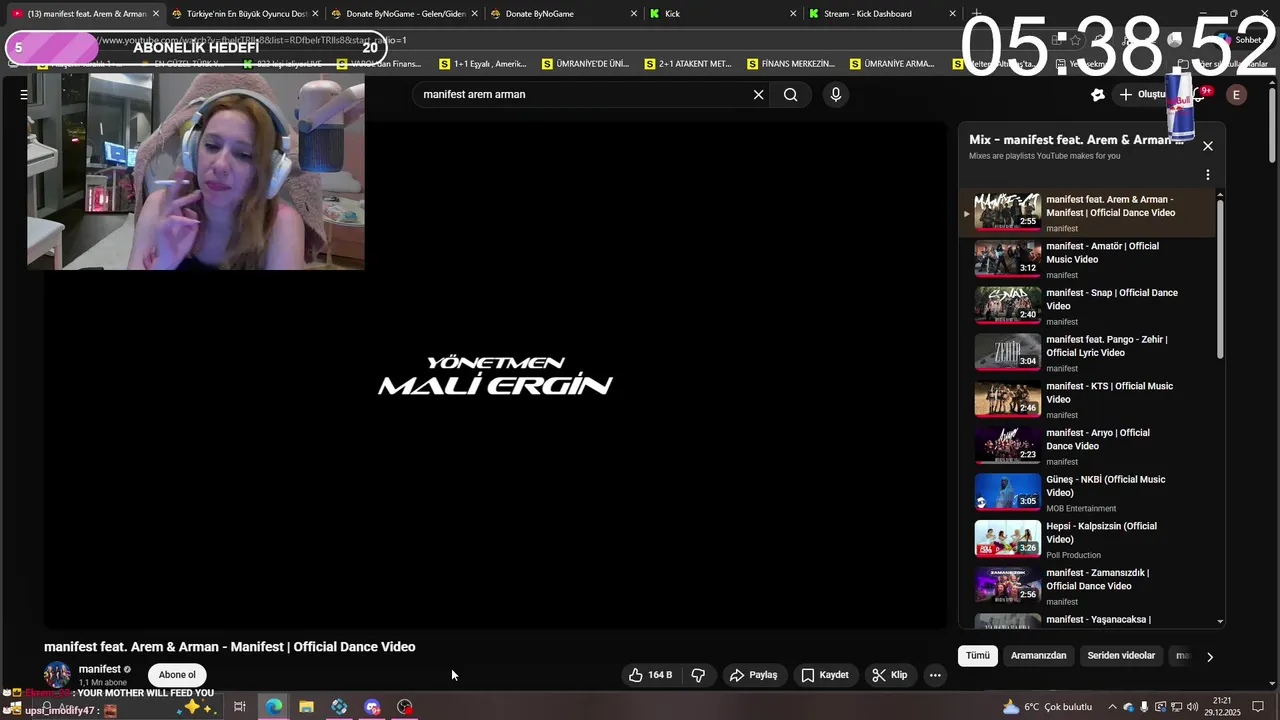Select the Aramanızdan filter chip
Image resolution: width=1280 pixels, height=720 pixels.
tap(1038, 656)
